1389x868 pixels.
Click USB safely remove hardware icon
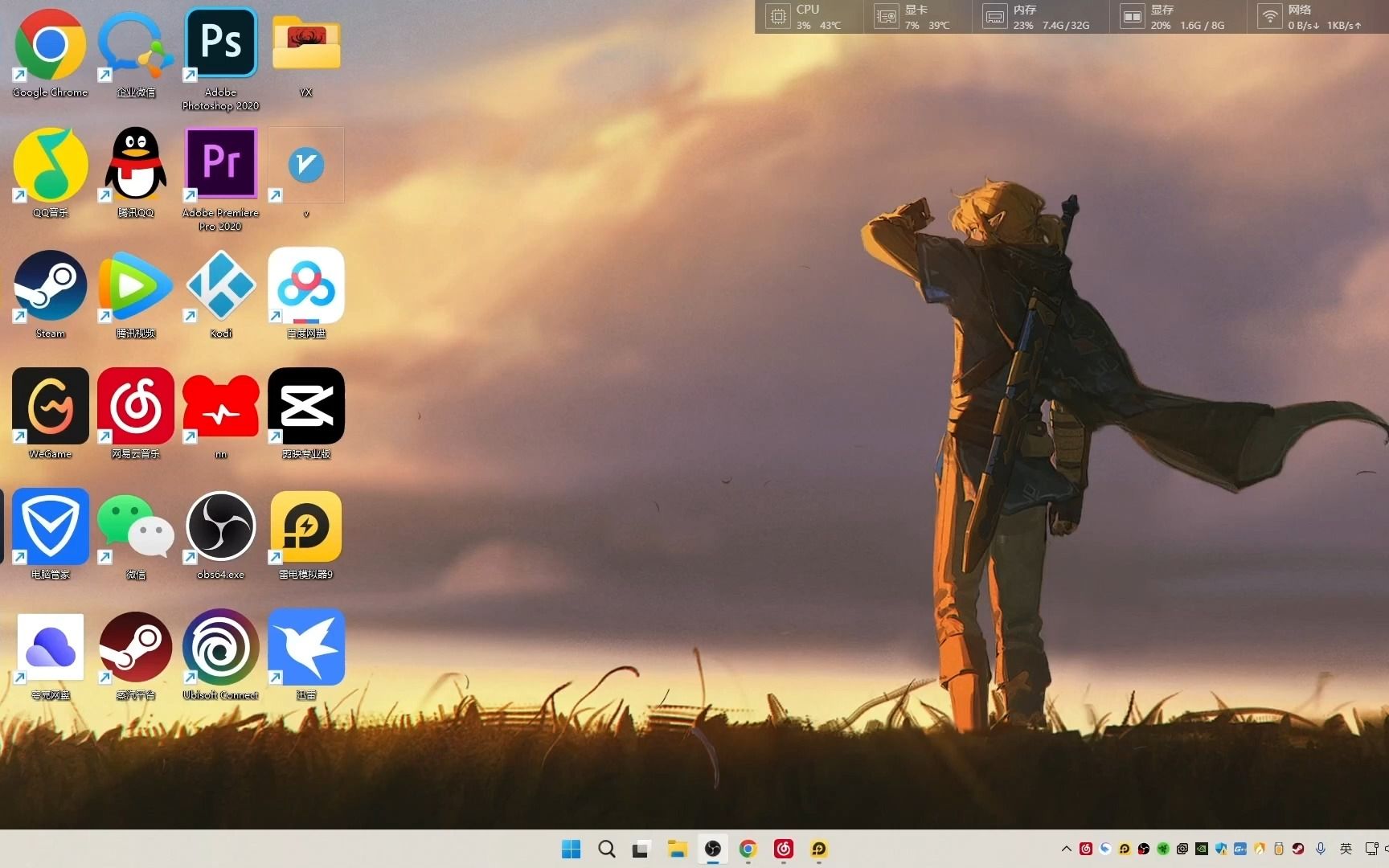(x=1279, y=849)
